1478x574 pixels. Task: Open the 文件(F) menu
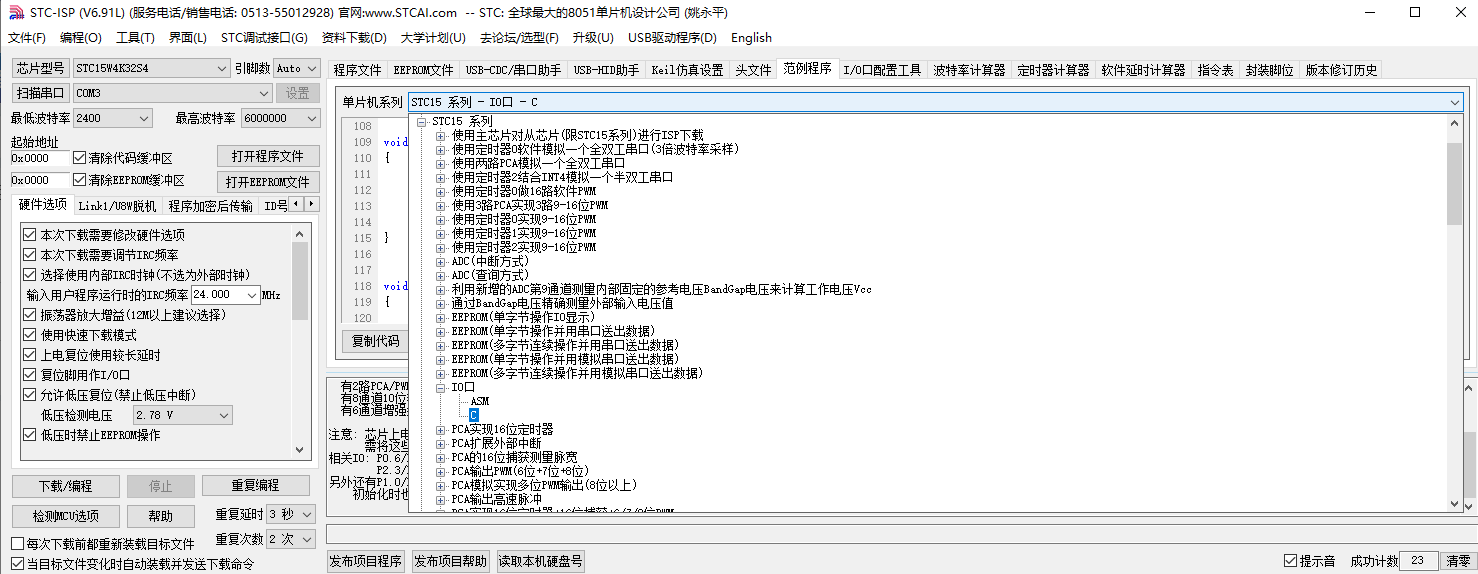click(x=27, y=38)
